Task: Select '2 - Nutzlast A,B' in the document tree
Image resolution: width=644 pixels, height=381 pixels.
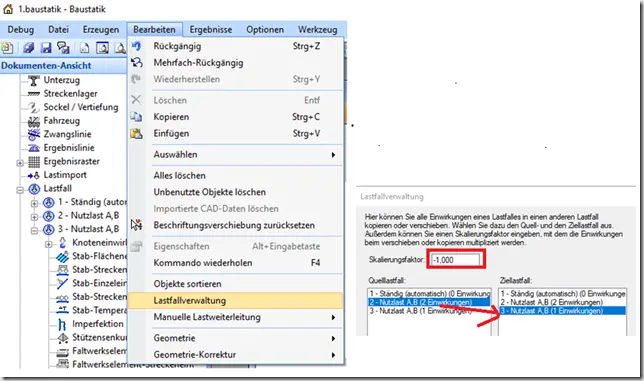Action: (x=88, y=216)
